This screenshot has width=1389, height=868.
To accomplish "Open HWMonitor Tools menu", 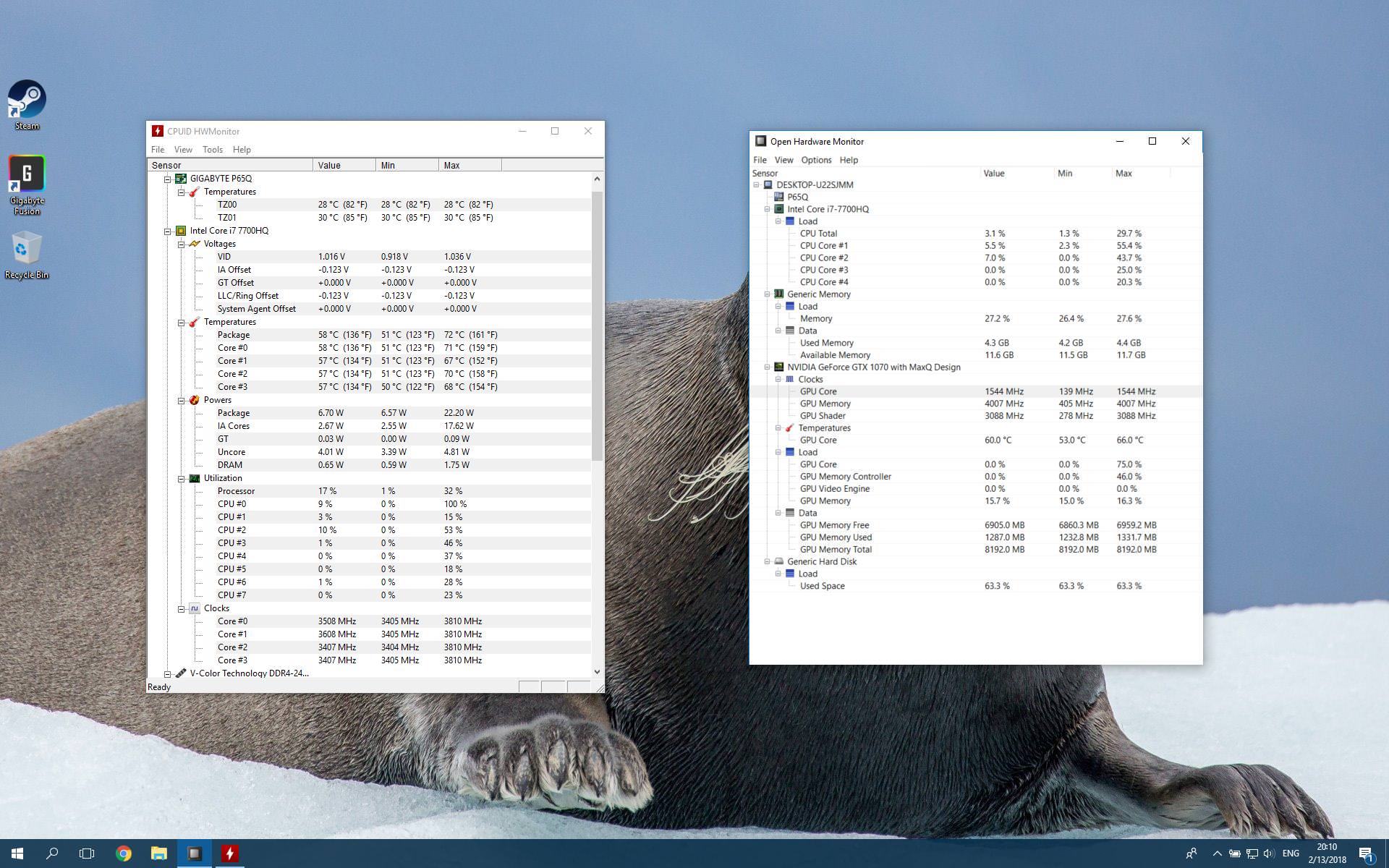I will click(213, 150).
